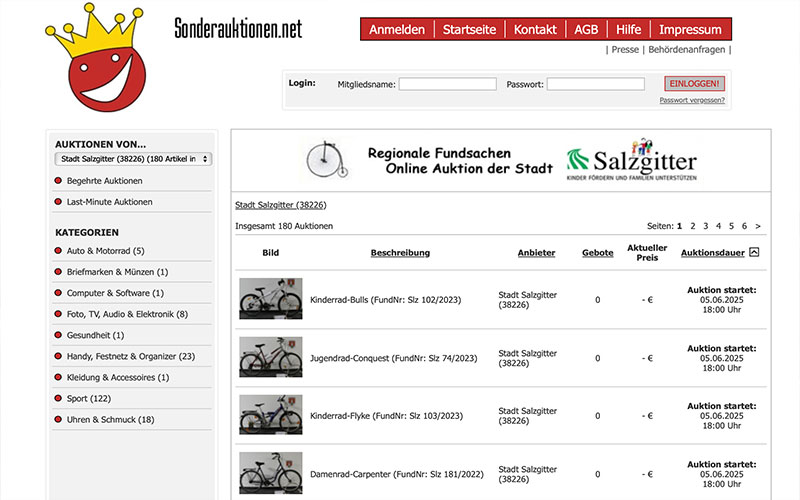The width and height of the screenshot is (800, 500).
Task: Select the Gesundheit category
Action: pyautogui.click(x=95, y=335)
